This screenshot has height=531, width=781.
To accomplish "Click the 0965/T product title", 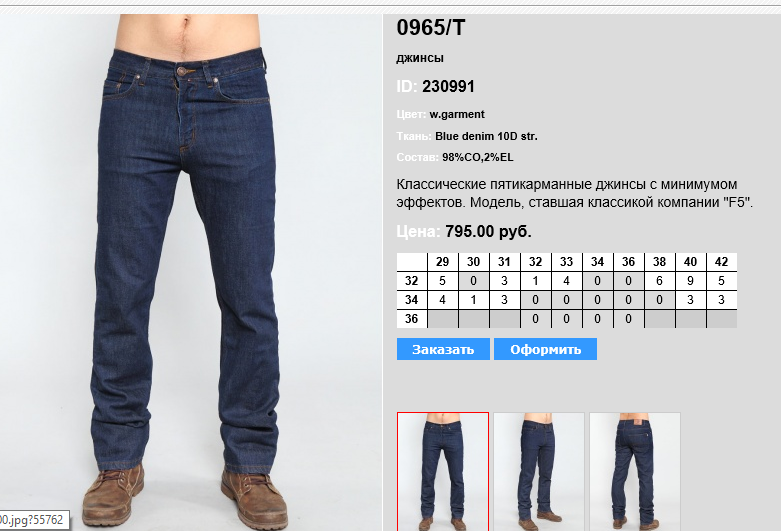I will click(x=431, y=27).
